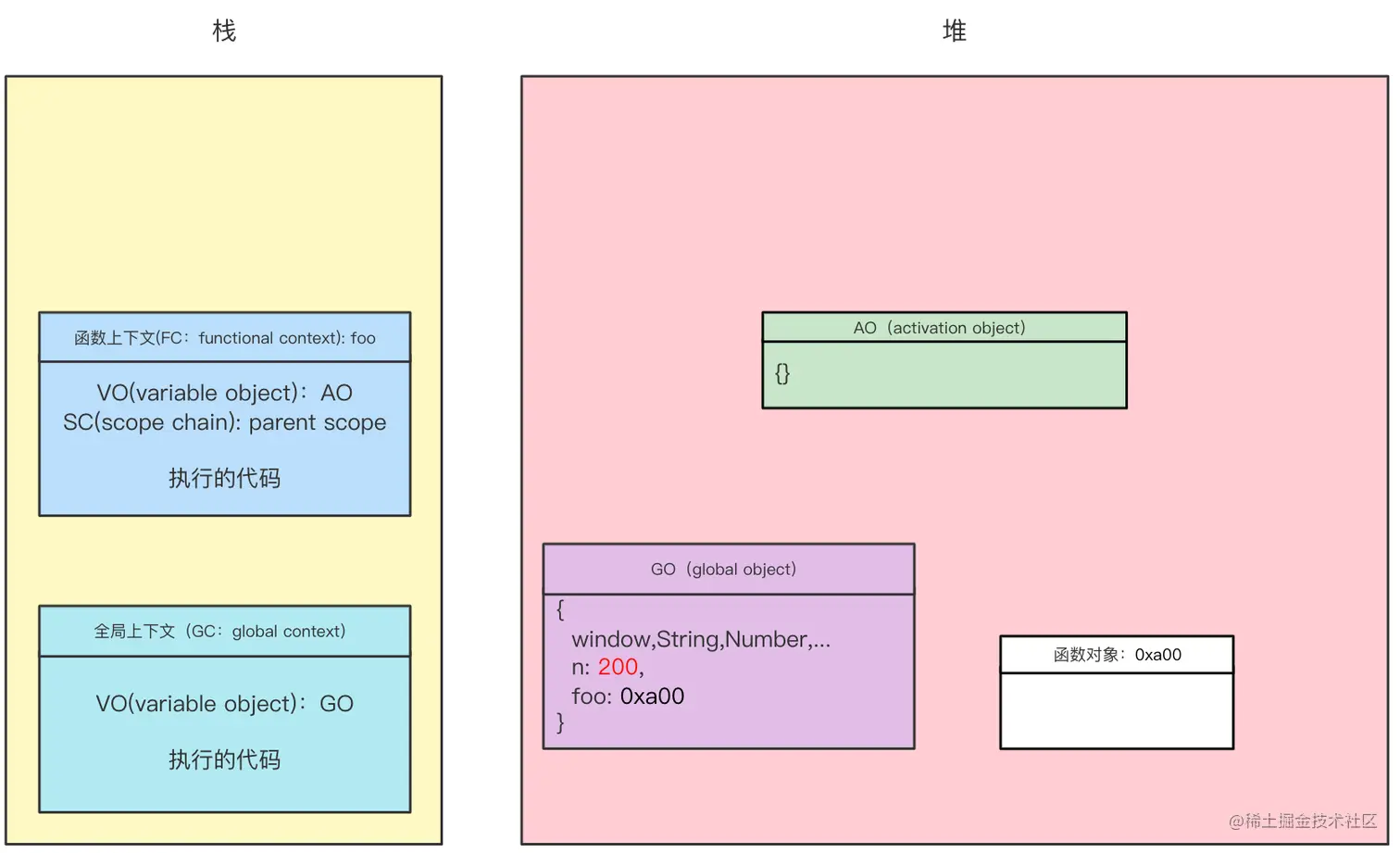Click the opening brace in GO box
Viewport: 1400px width, 853px height.
click(x=560, y=609)
